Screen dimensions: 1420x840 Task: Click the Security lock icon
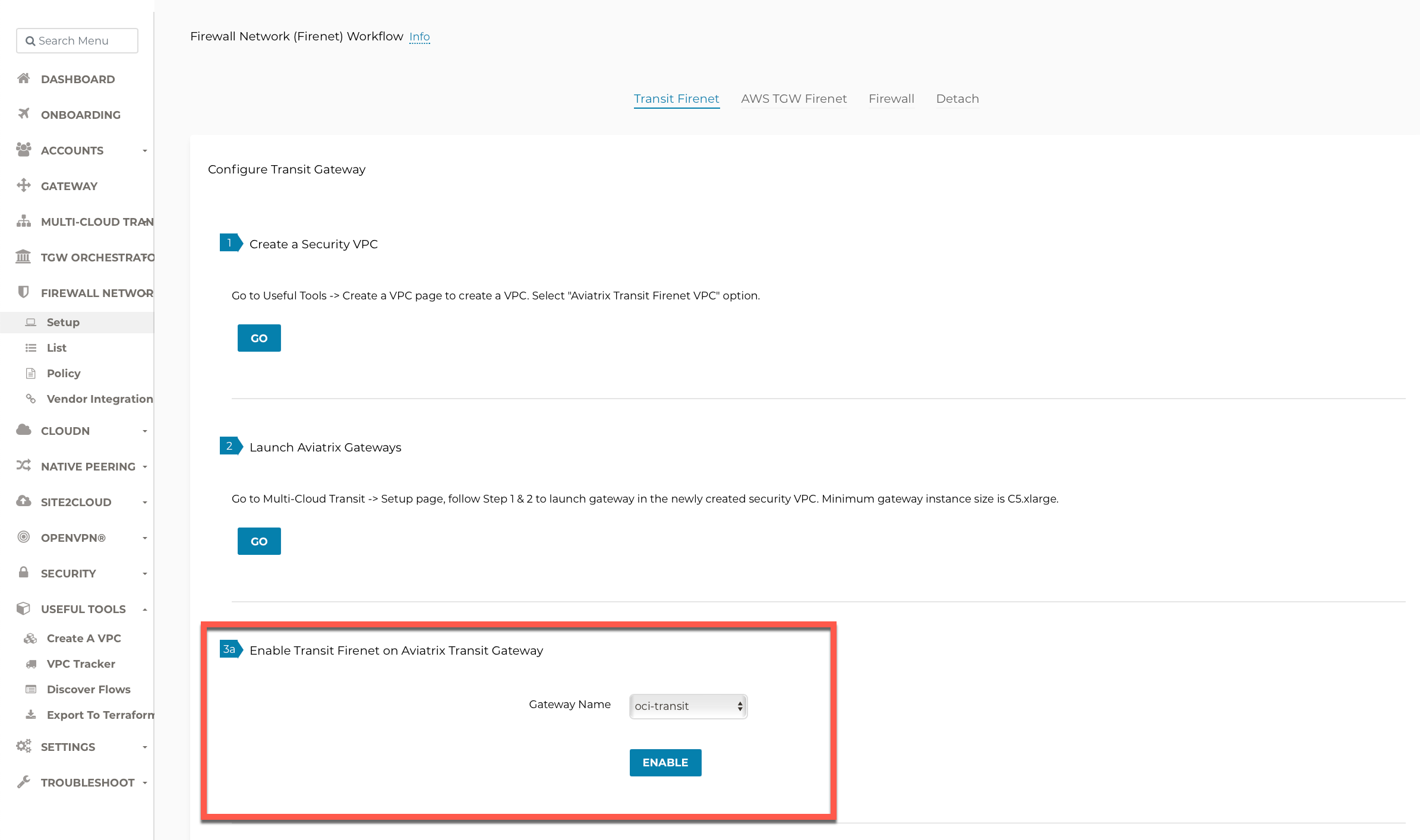(24, 572)
